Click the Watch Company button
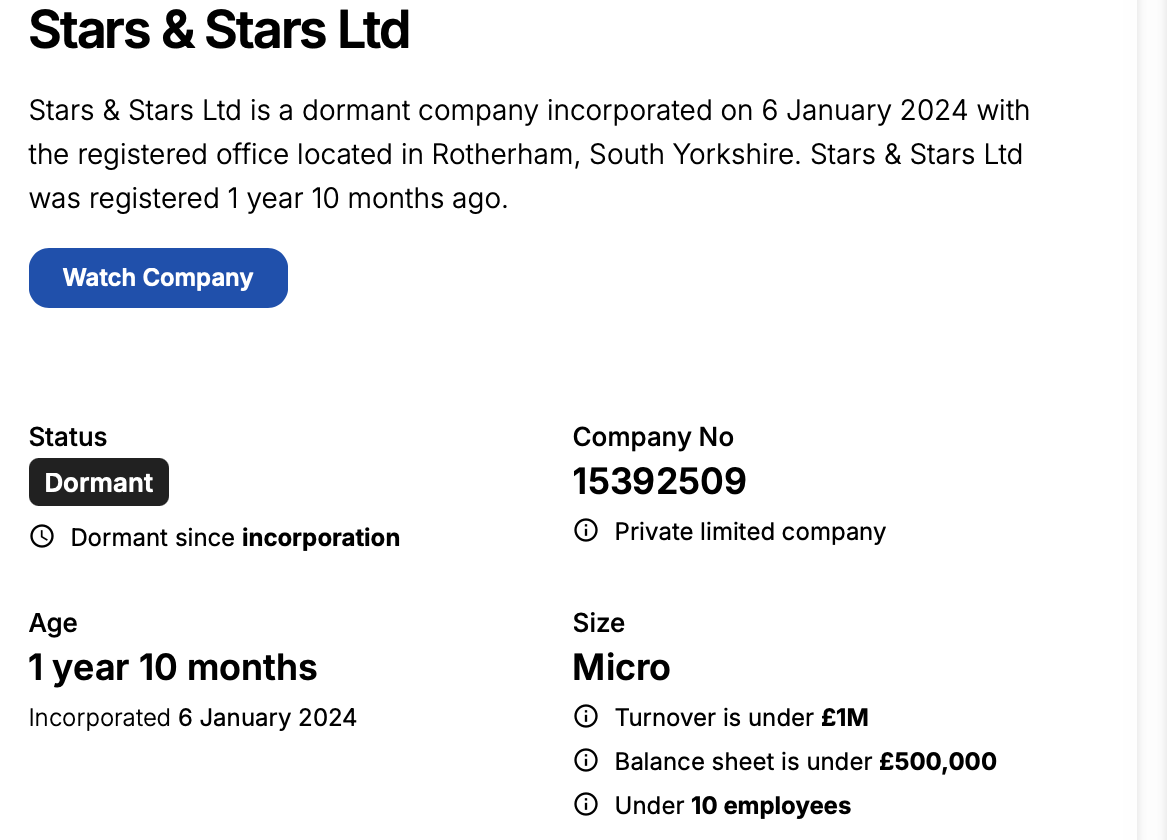Screen dimensions: 1168x840 [158, 278]
